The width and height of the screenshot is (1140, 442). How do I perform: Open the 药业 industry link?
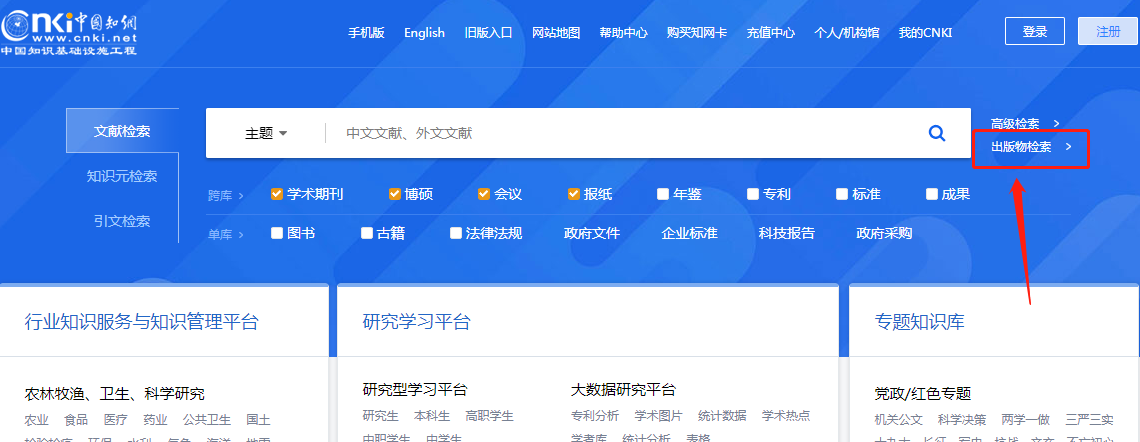pyautogui.click(x=155, y=419)
